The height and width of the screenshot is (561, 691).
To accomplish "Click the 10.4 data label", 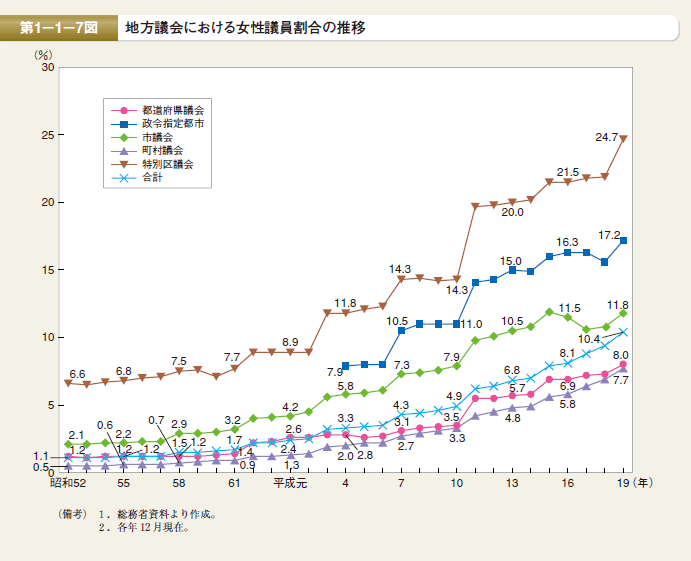I will [x=589, y=339].
